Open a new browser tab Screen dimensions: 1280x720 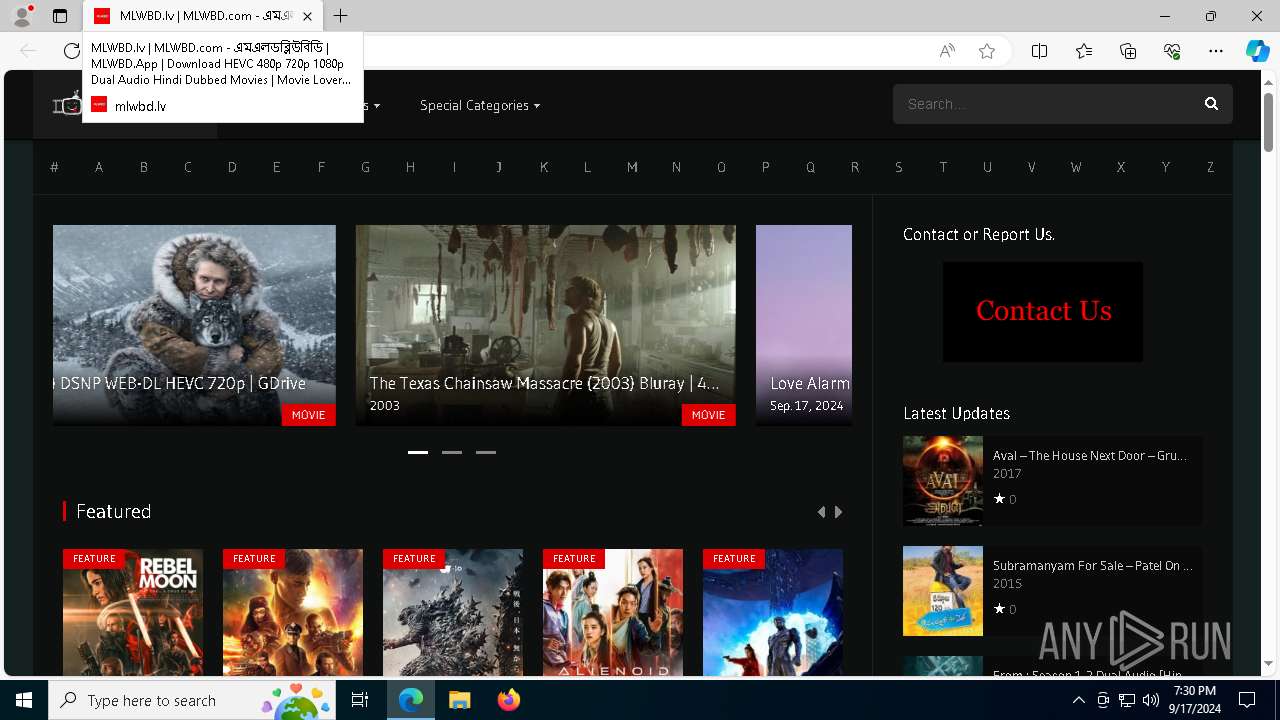pyautogui.click(x=341, y=16)
